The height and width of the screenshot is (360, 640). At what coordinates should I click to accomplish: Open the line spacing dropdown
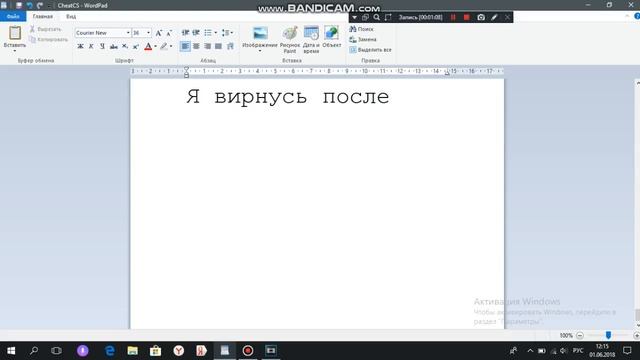[227, 33]
